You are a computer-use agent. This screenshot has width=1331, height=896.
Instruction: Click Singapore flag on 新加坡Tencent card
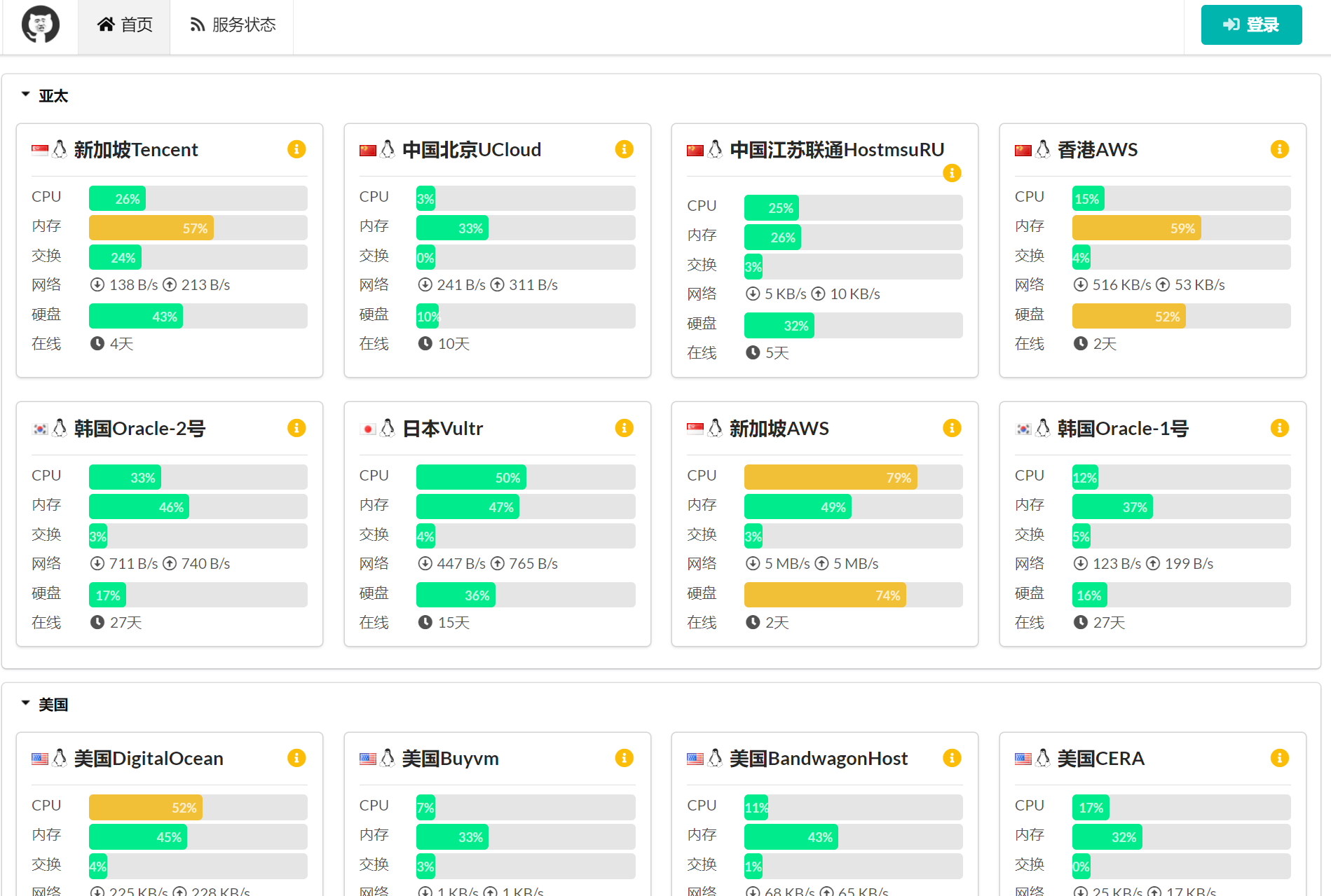(x=40, y=150)
